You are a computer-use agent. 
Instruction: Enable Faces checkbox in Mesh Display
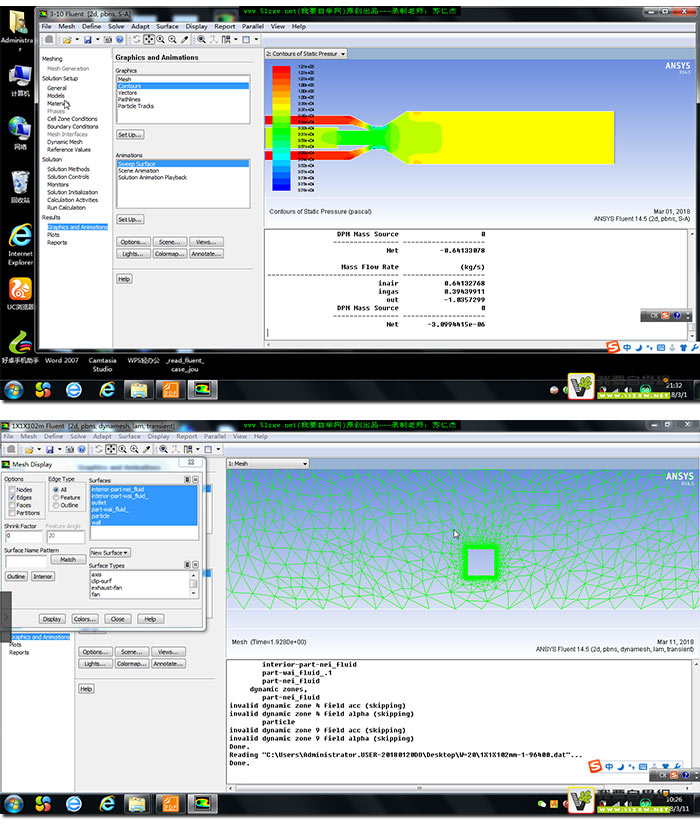12,505
